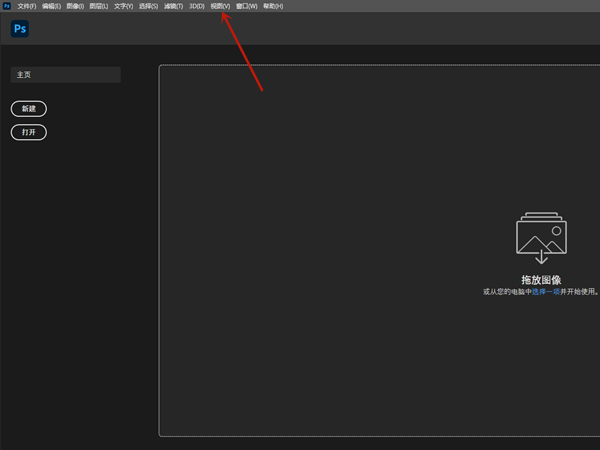600x450 pixels.
Task: Open the 图像(I) menu
Action: (x=75, y=6)
